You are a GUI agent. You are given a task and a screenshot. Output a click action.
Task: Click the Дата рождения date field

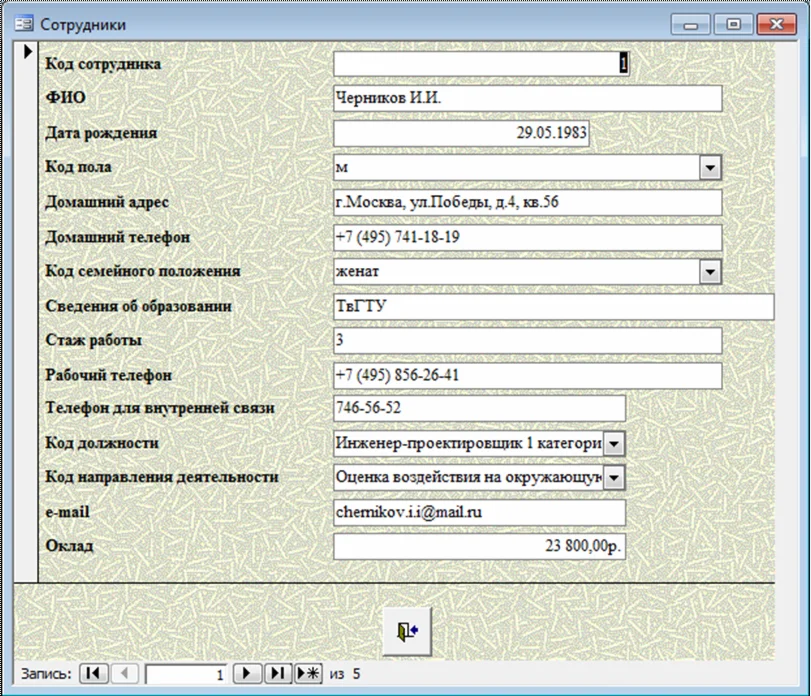[460, 132]
